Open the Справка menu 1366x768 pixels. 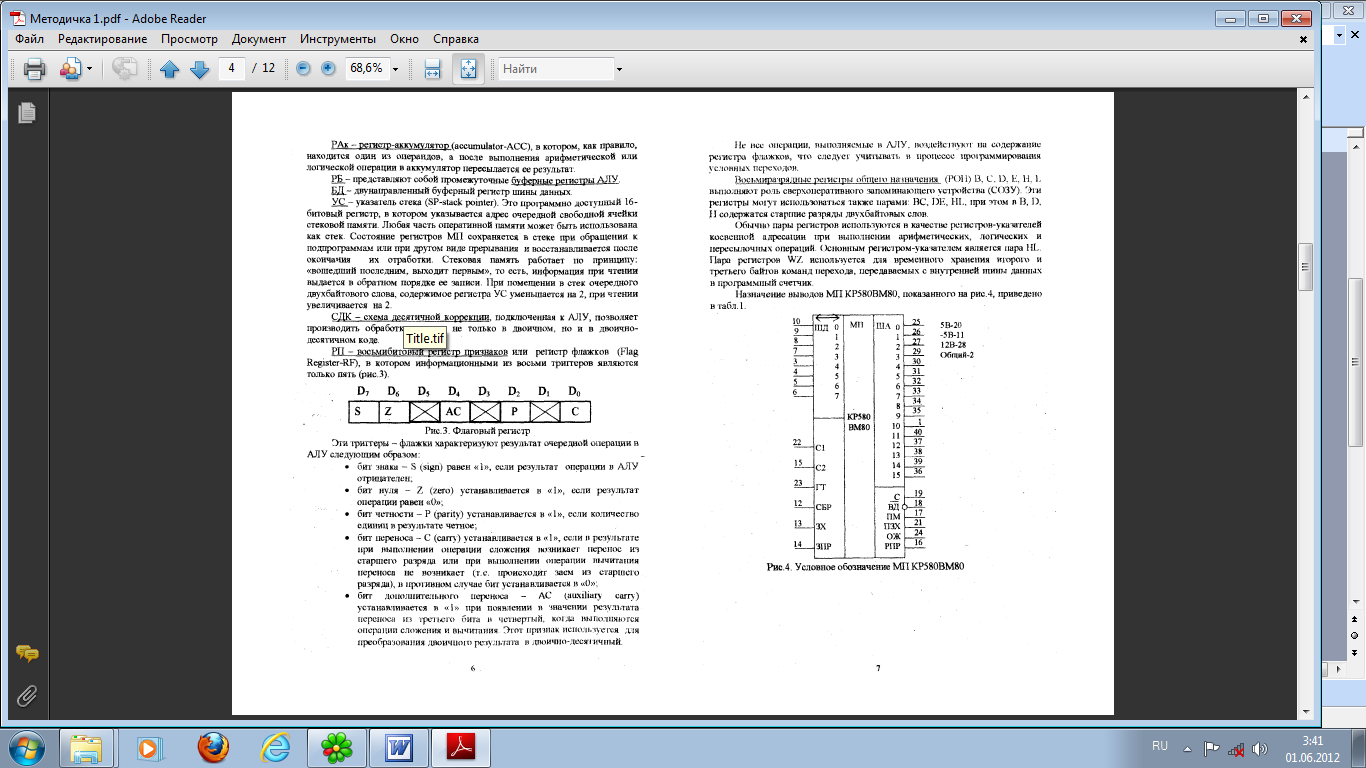tap(456, 39)
